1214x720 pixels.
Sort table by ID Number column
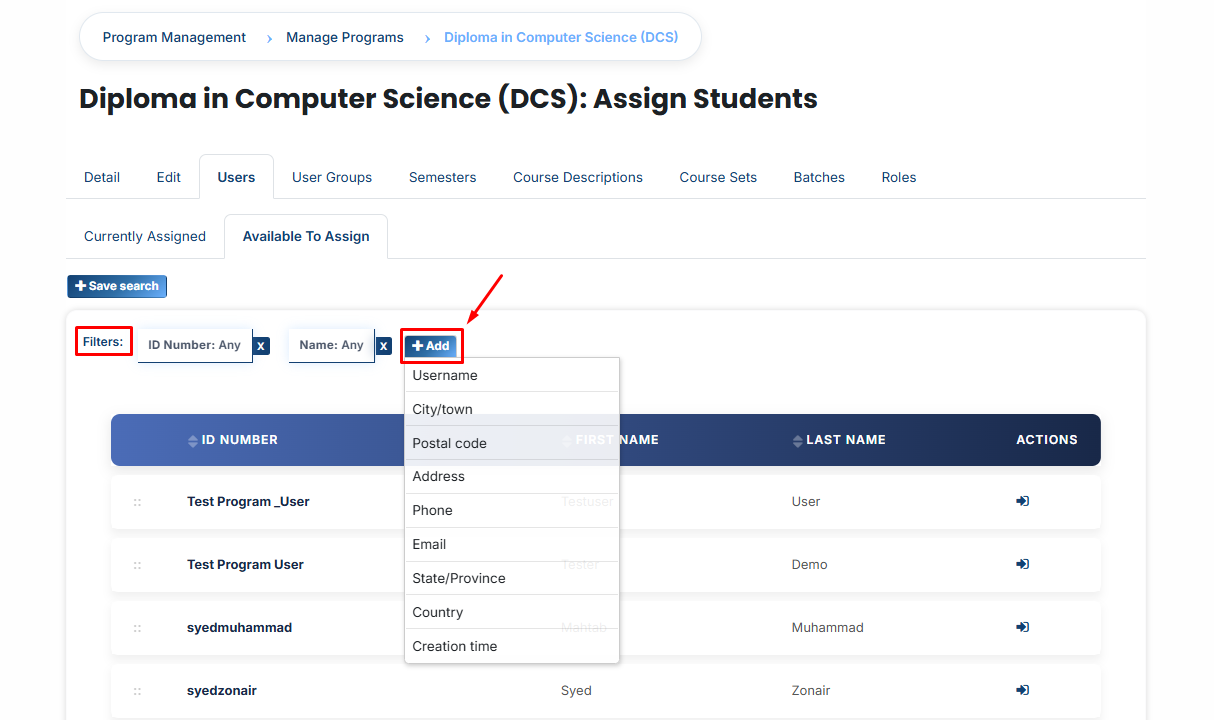[x=233, y=440]
